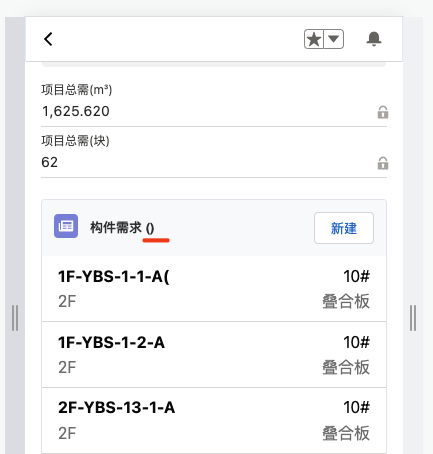Click the 62 total blocks field
The image size is (433, 454).
[214, 162]
